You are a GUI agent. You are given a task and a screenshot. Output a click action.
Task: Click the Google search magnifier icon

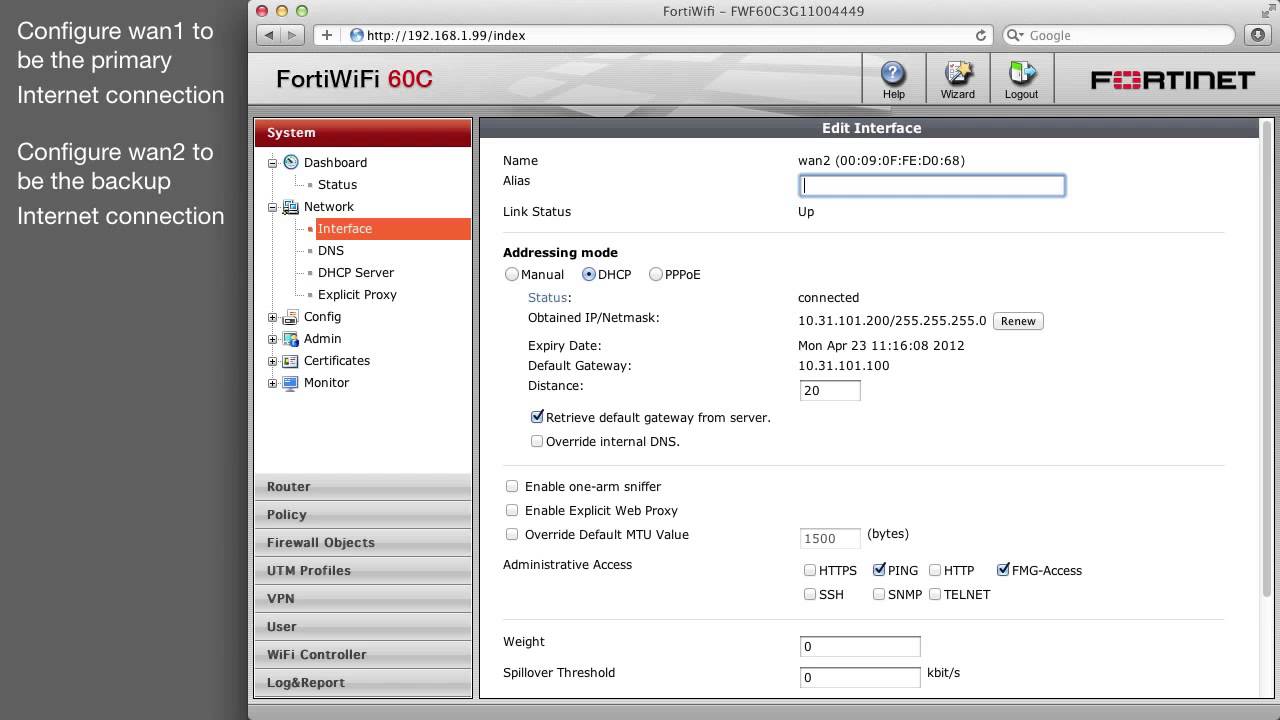[1016, 35]
